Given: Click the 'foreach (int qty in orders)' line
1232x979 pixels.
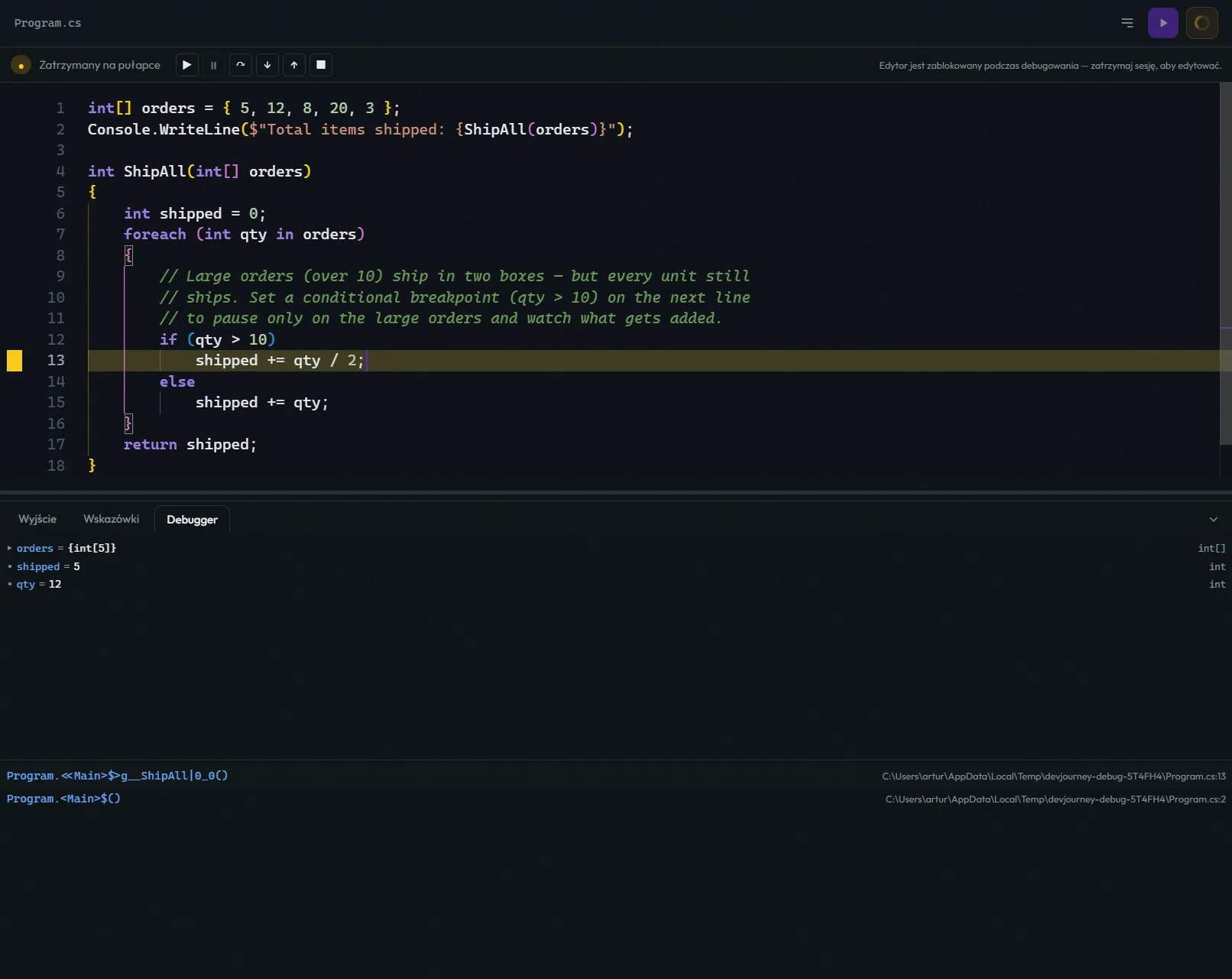Looking at the screenshot, I should pyautogui.click(x=245, y=235).
